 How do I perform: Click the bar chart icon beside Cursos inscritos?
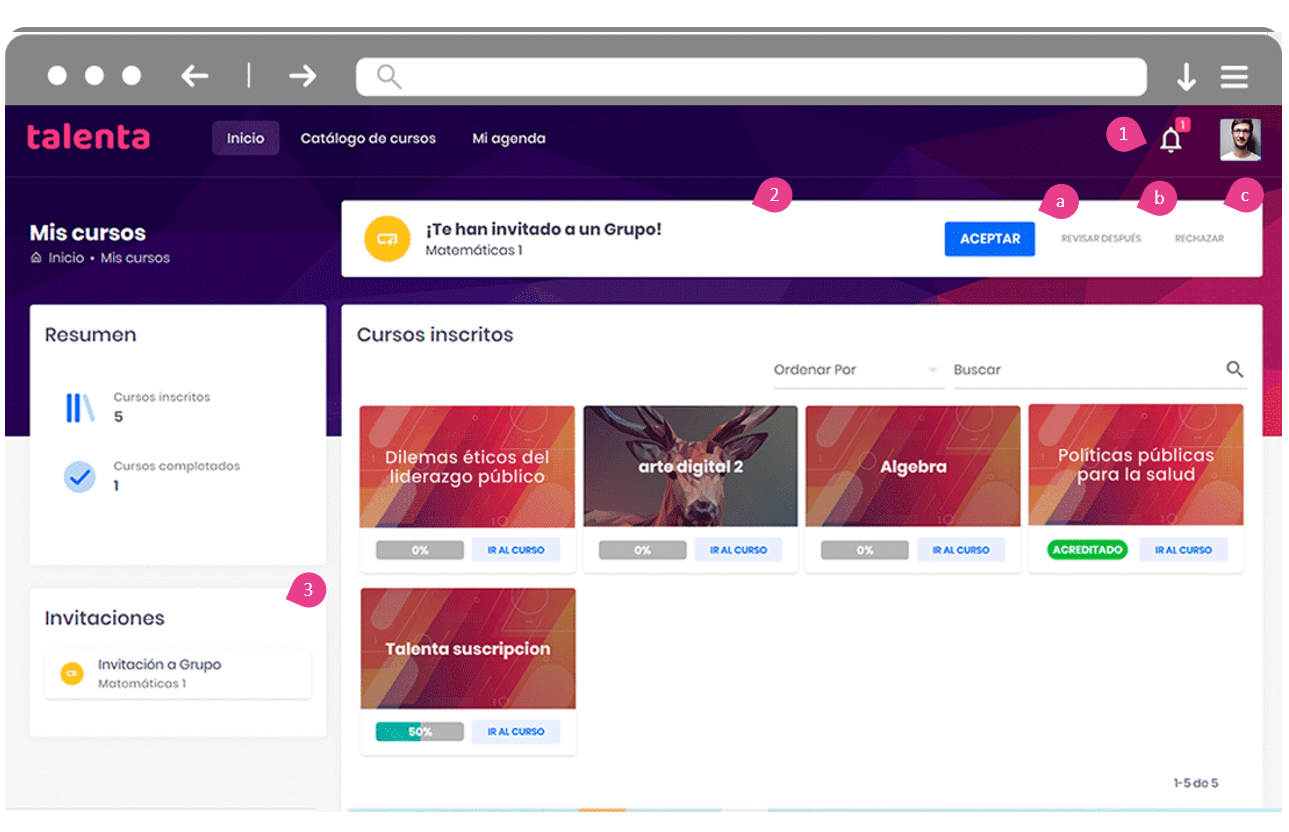coord(80,405)
